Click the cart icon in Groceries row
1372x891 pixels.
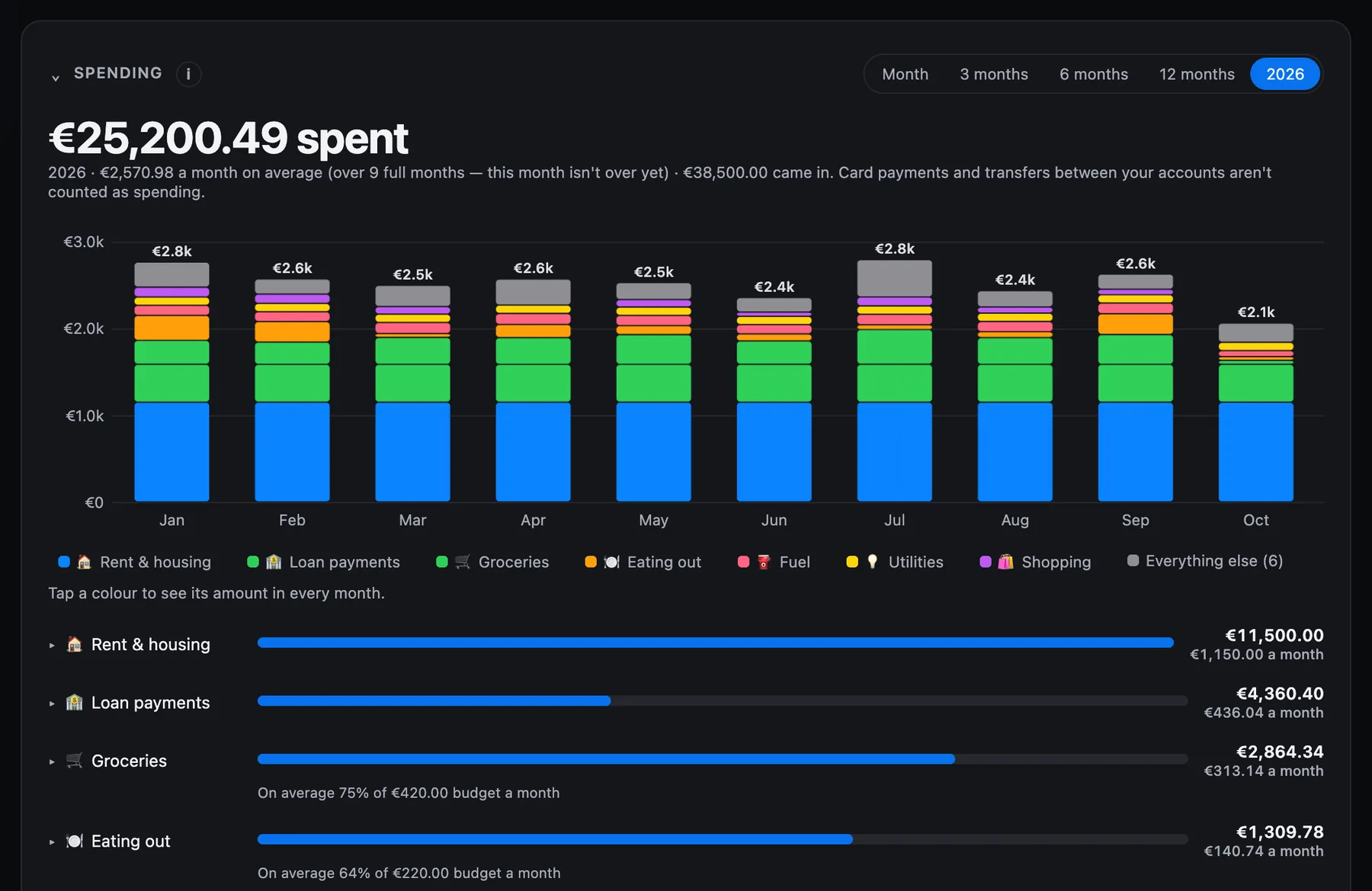(74, 760)
